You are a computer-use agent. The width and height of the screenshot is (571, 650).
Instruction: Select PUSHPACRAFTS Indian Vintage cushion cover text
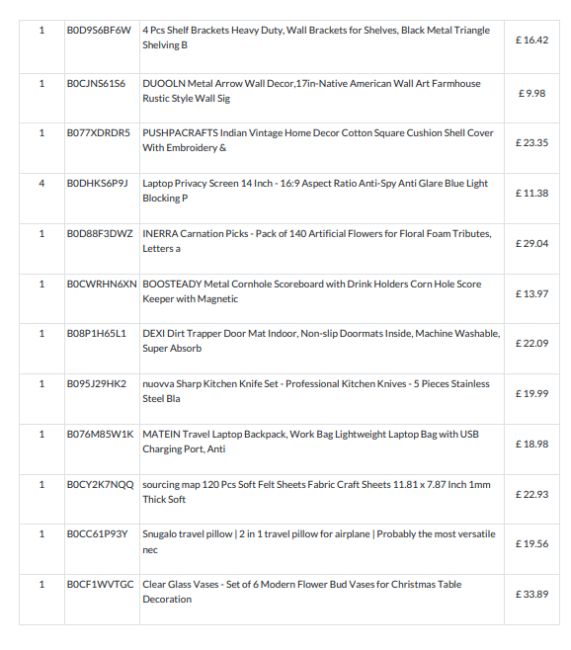(x=318, y=140)
